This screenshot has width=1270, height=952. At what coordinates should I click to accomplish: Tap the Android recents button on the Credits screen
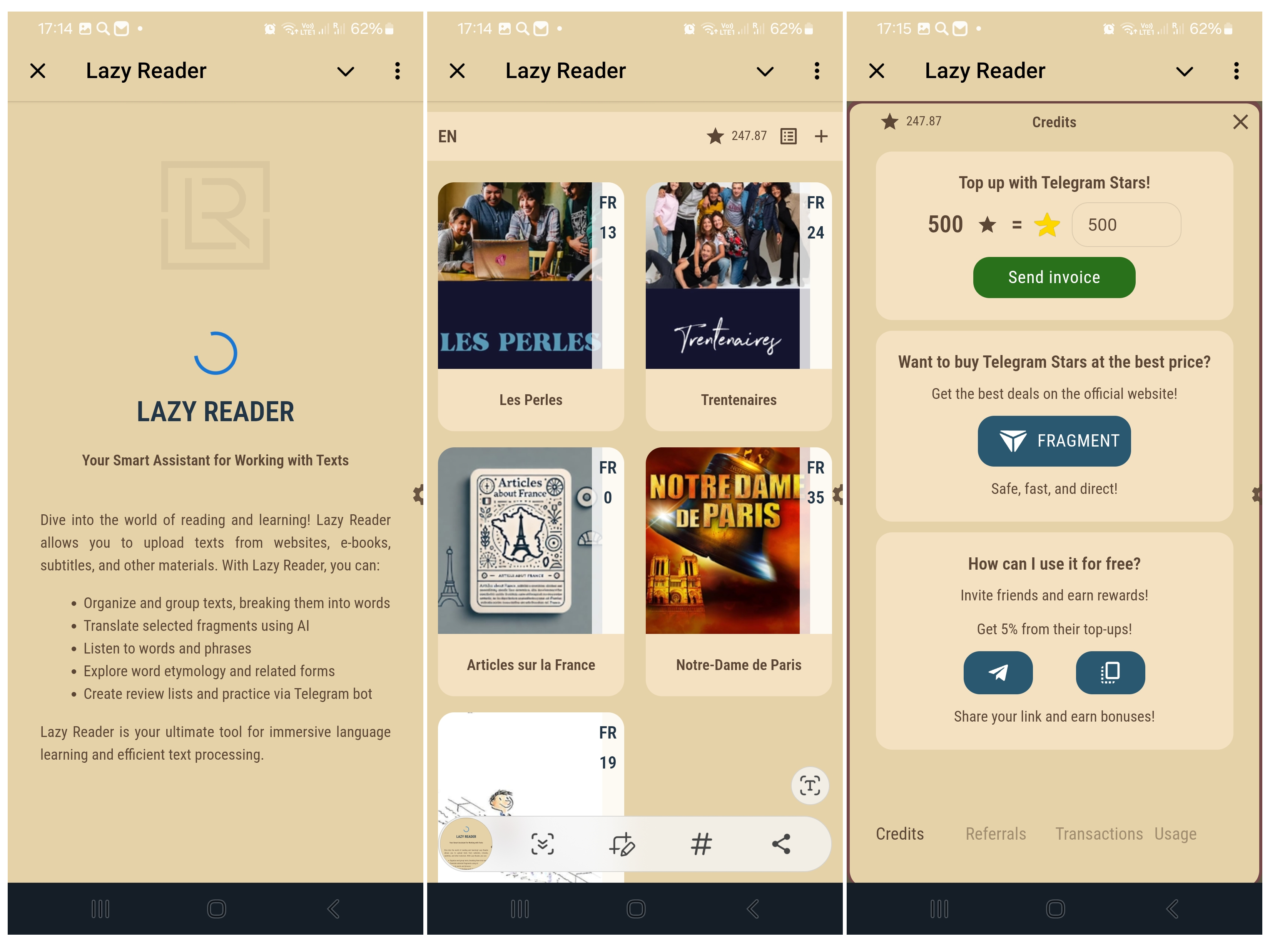click(x=939, y=909)
